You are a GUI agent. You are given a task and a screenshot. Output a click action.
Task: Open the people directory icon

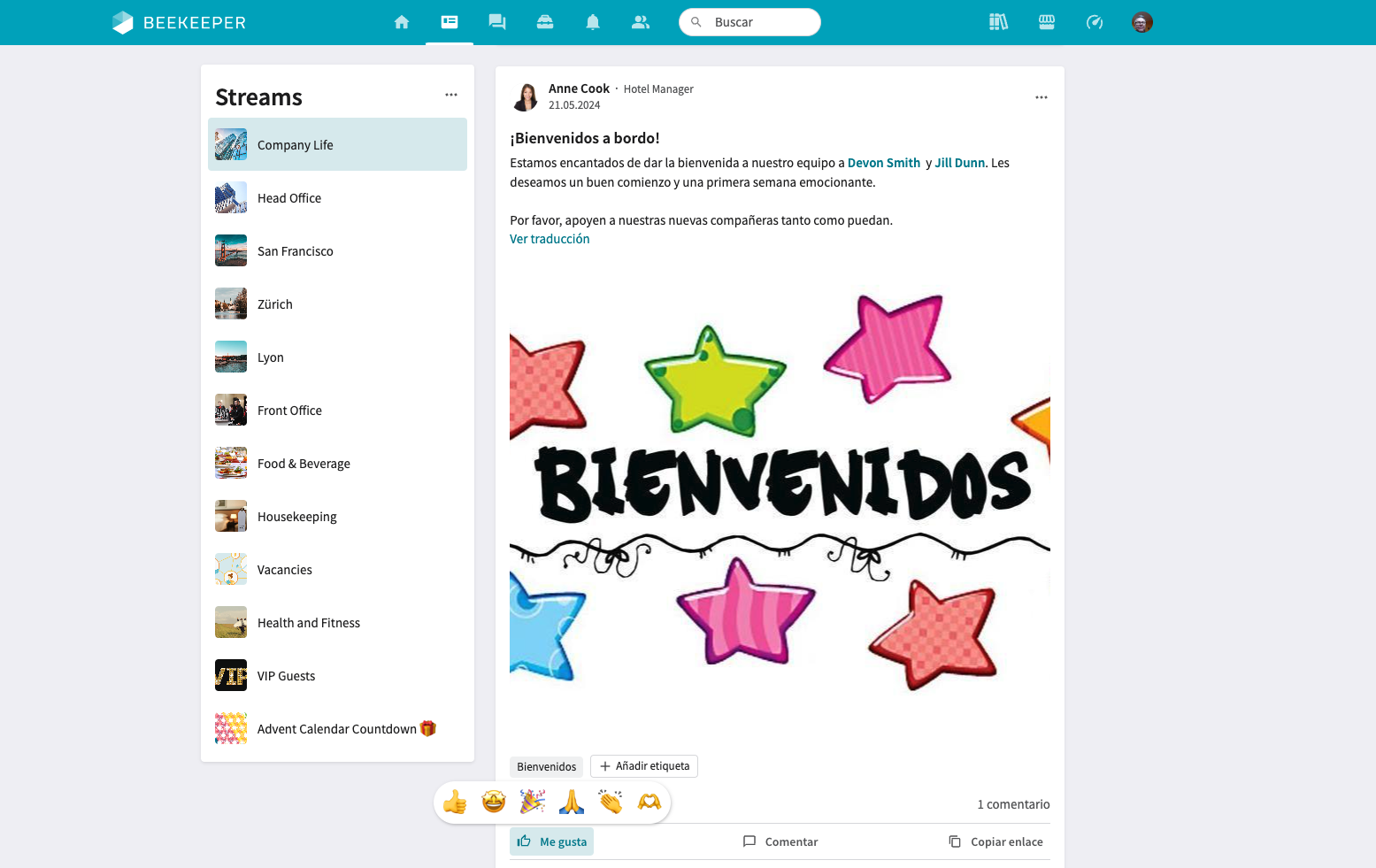pyautogui.click(x=641, y=22)
